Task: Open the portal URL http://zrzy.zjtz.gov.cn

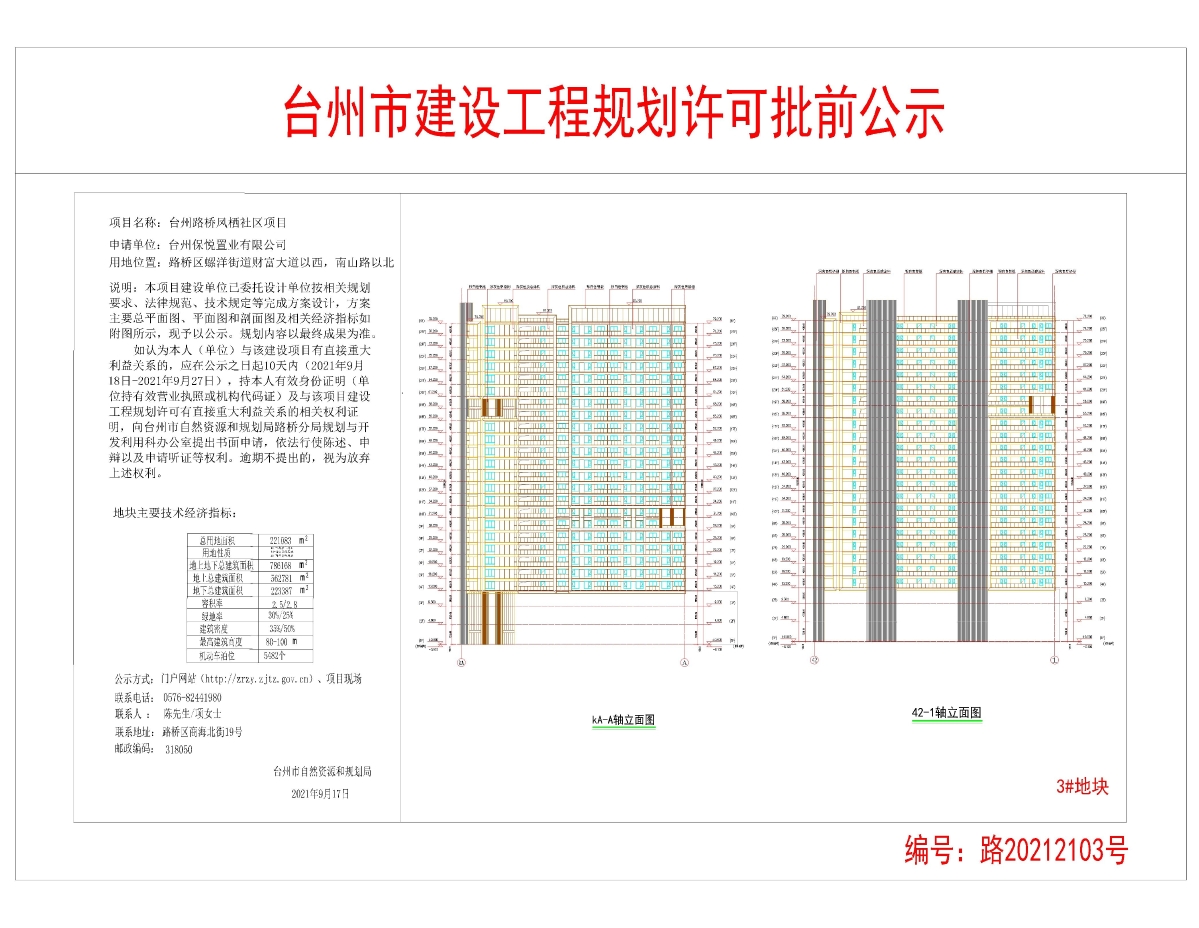Action: pos(258,679)
